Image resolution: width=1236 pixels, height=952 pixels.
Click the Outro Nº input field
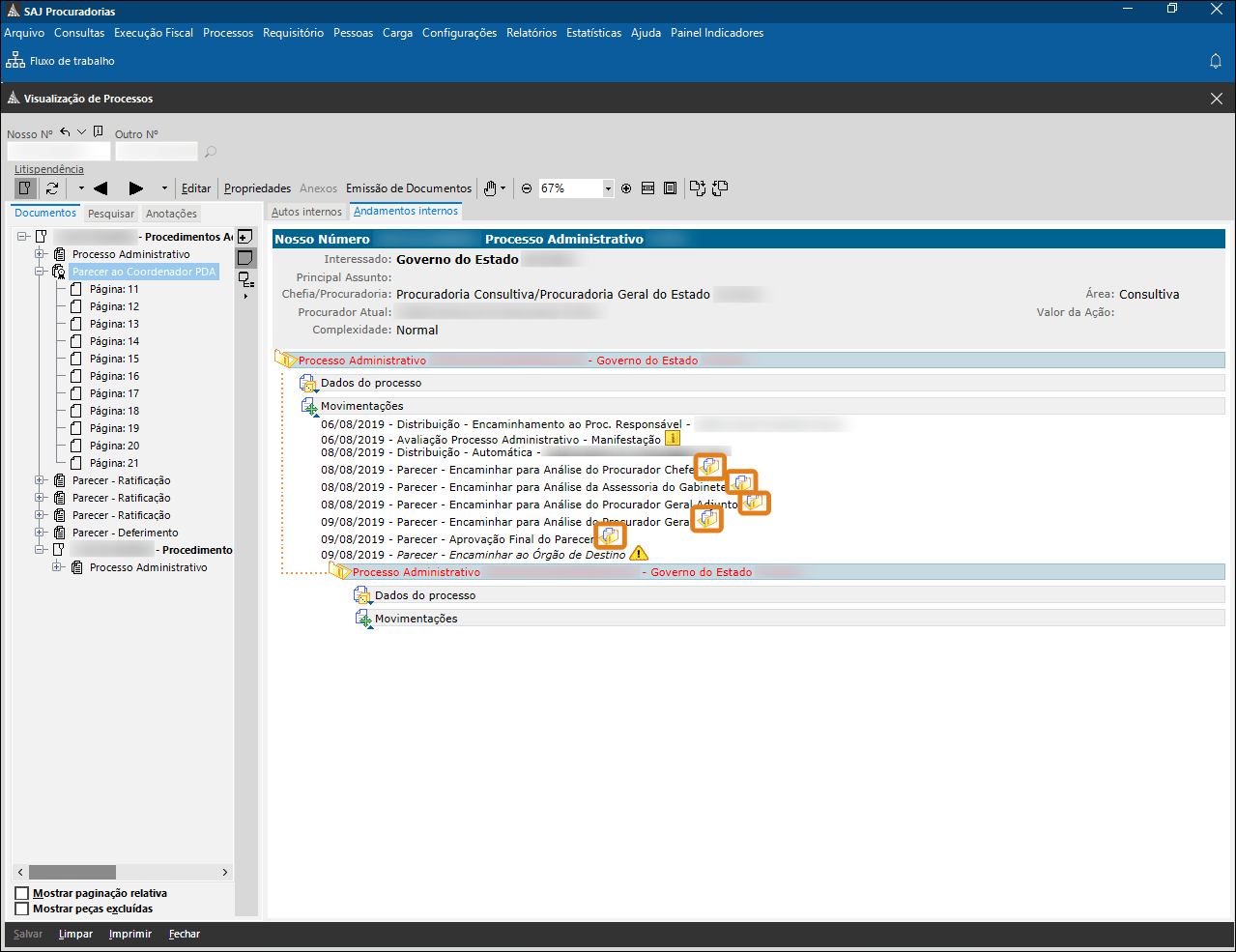coord(156,152)
